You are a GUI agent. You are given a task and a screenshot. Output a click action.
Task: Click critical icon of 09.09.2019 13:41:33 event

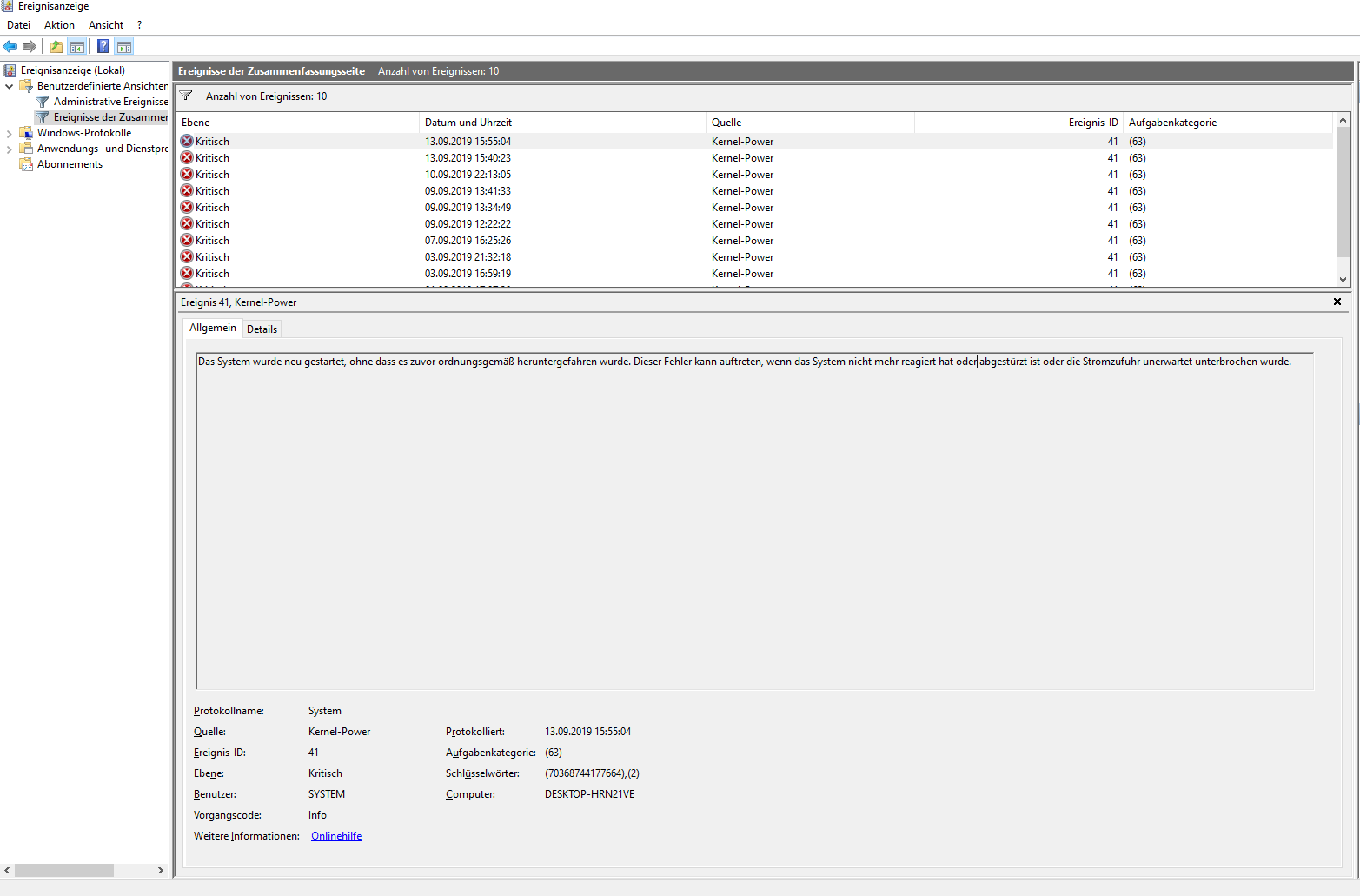point(187,190)
